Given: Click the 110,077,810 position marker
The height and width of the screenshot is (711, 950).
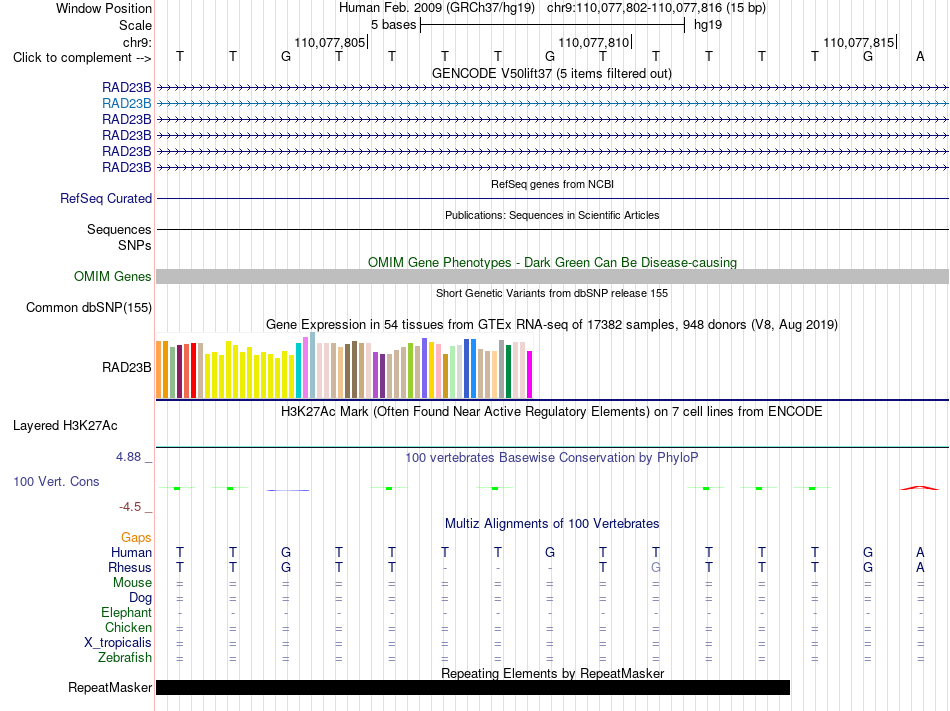Looking at the screenshot, I should point(594,42).
